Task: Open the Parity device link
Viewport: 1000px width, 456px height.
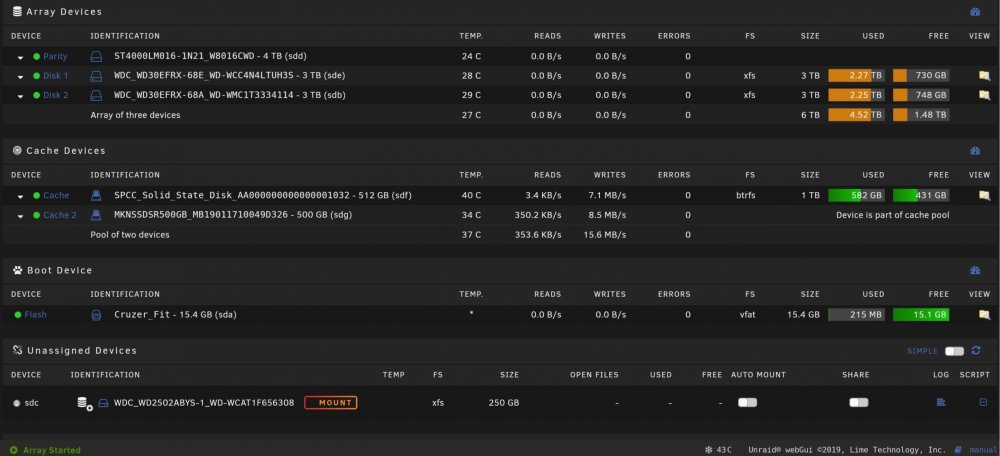Action: coord(55,56)
